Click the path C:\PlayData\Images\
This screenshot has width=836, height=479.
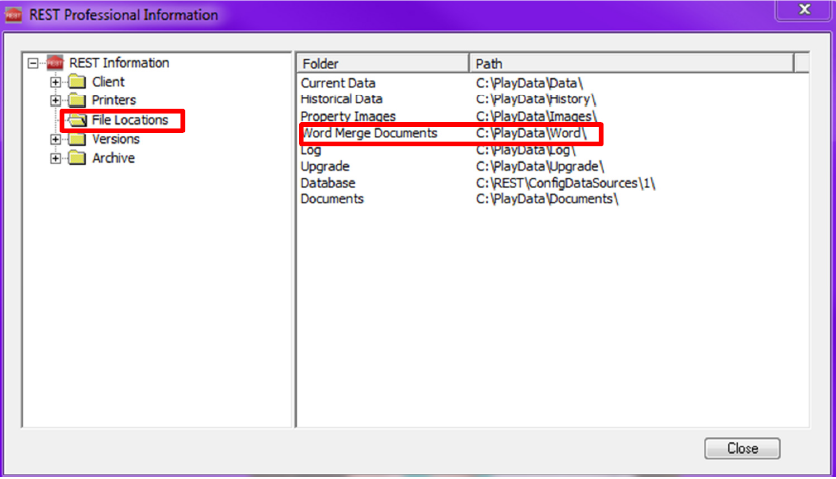point(536,116)
